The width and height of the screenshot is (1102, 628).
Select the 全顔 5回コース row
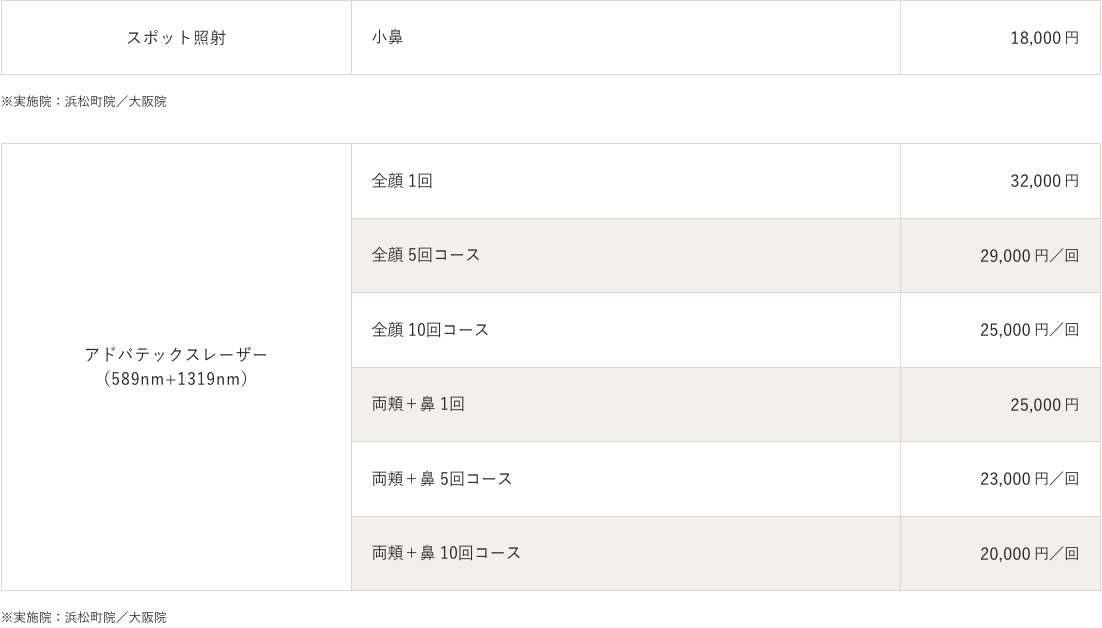426,255
